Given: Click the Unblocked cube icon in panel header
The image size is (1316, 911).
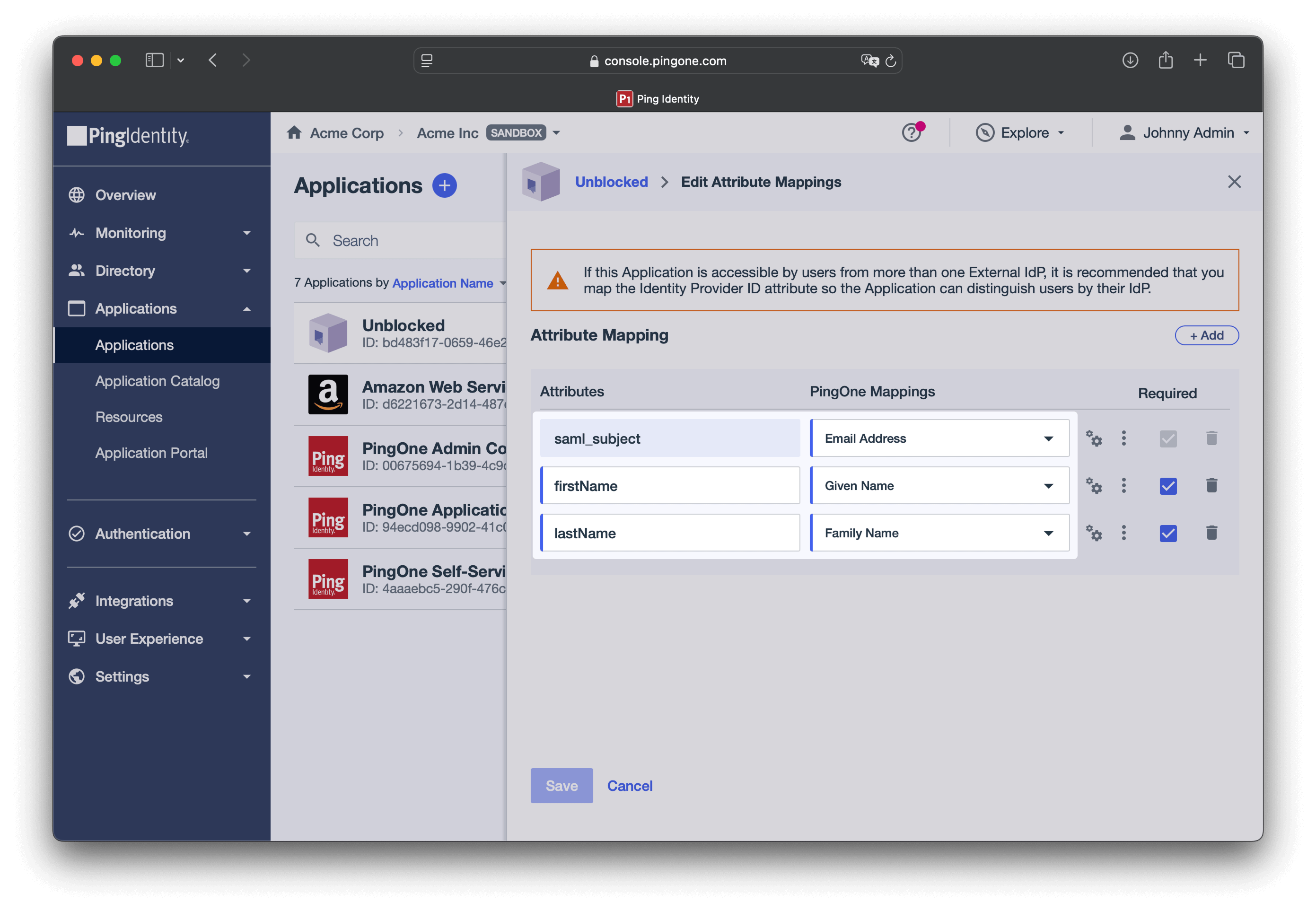Looking at the screenshot, I should tap(540, 182).
